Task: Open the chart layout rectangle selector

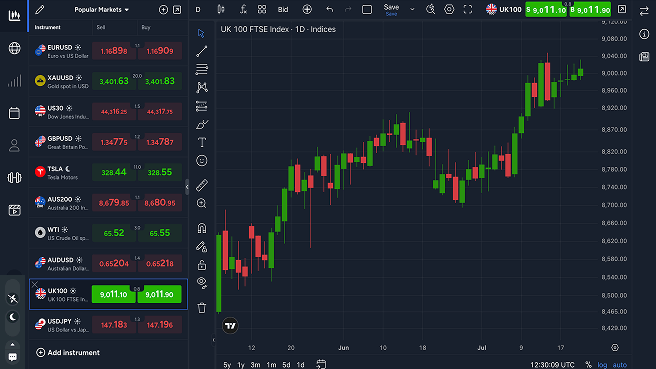Action: click(x=367, y=9)
